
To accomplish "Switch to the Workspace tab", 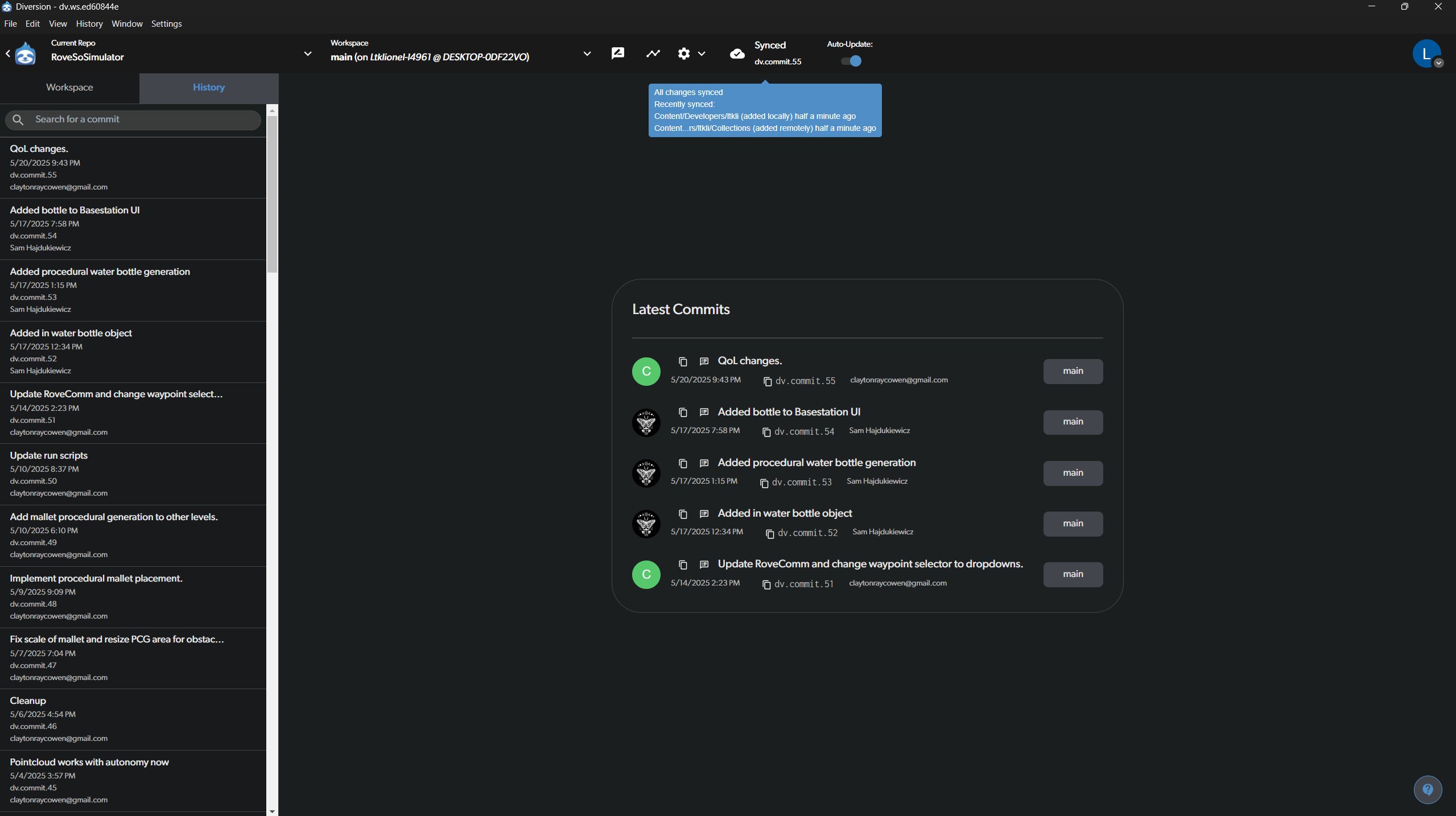I will click(69, 88).
